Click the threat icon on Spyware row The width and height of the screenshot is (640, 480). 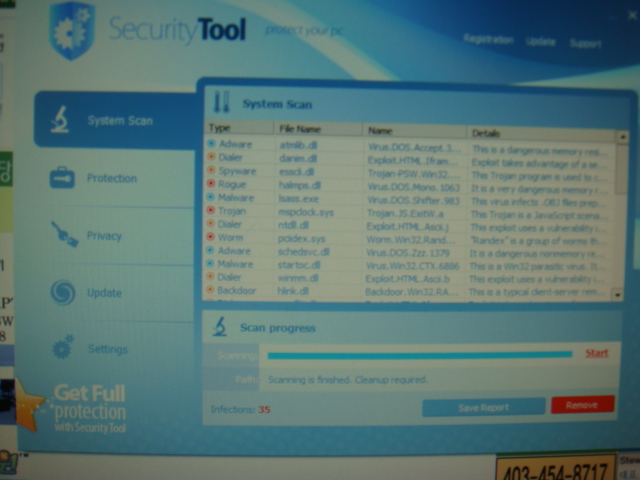click(211, 170)
